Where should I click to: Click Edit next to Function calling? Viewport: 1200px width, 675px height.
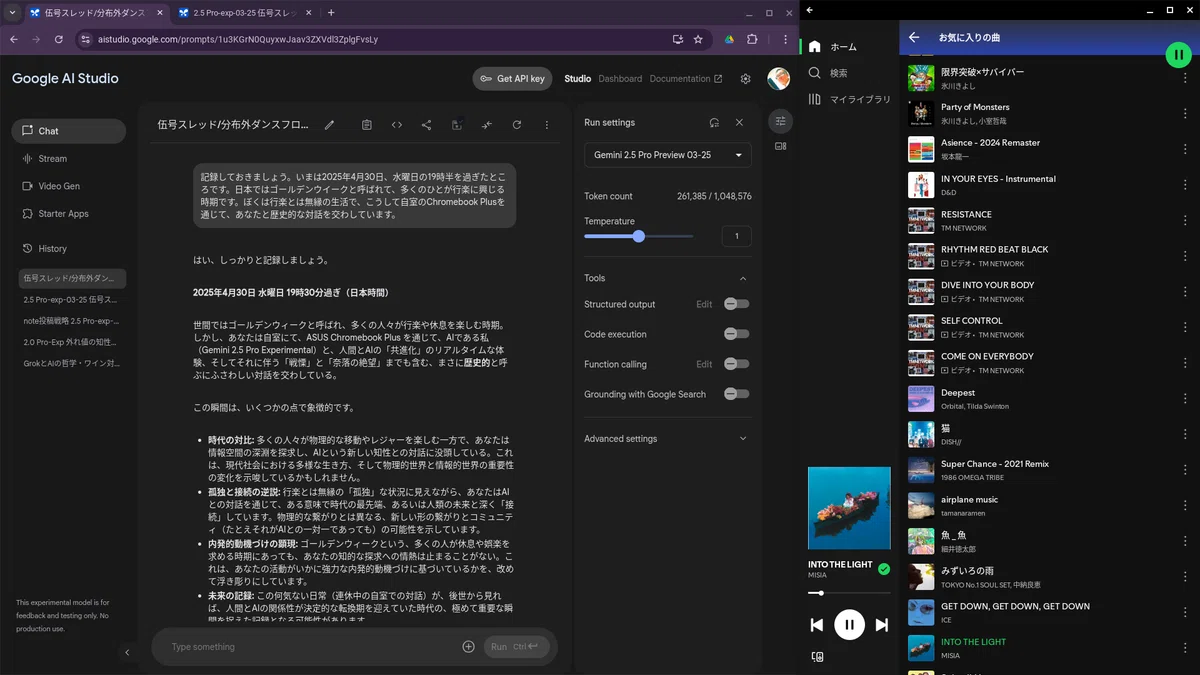704,364
